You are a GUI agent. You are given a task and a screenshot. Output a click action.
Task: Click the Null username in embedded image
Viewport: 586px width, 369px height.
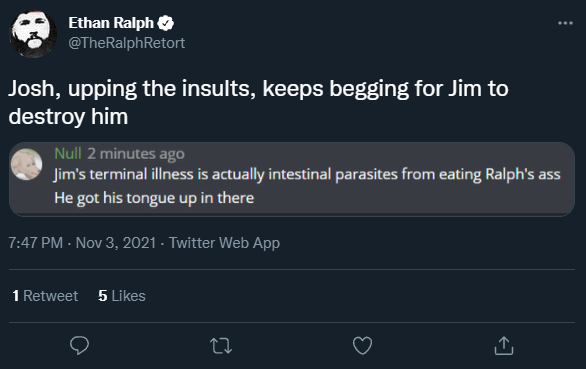pyautogui.click(x=68, y=154)
